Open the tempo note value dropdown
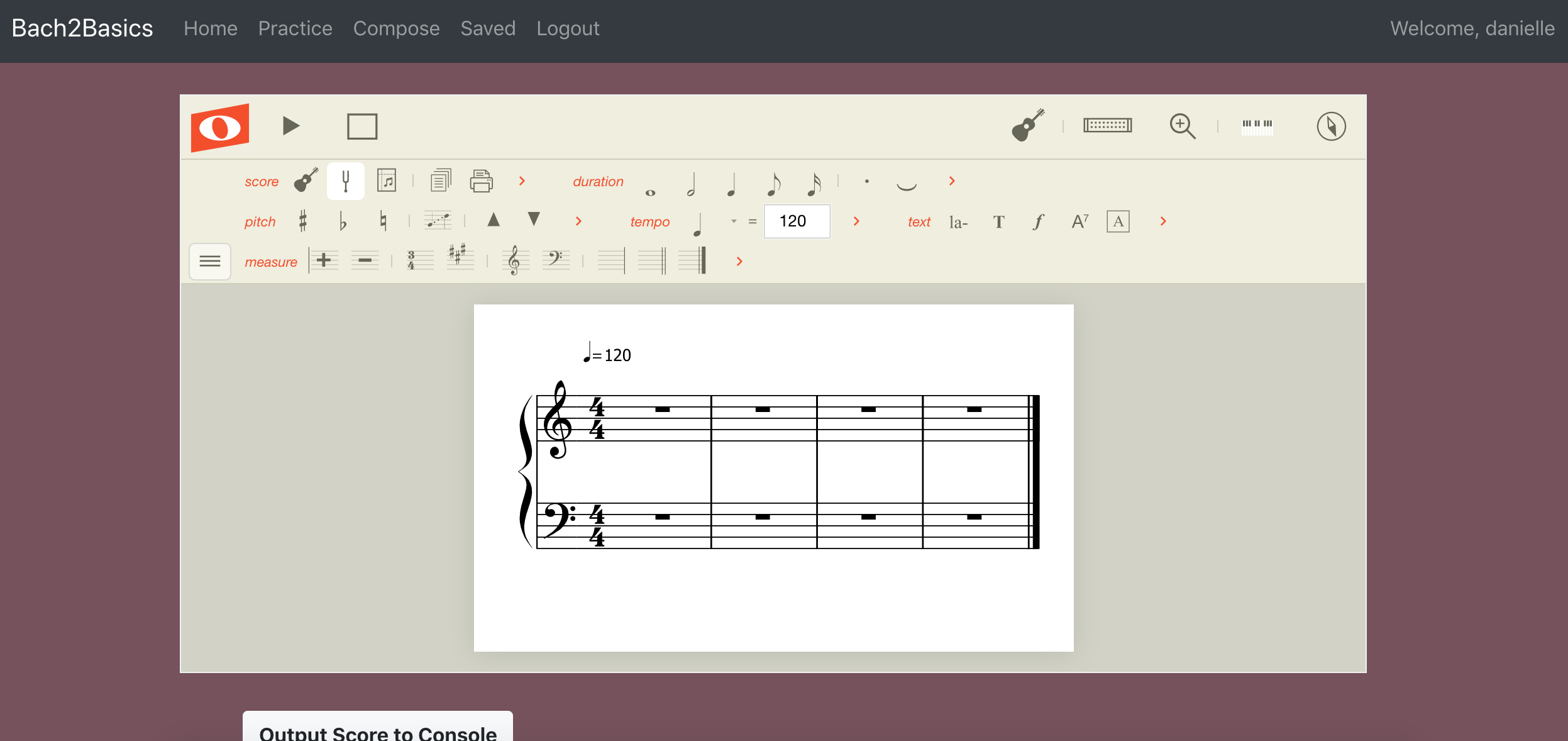The width and height of the screenshot is (1568, 741). tap(733, 221)
